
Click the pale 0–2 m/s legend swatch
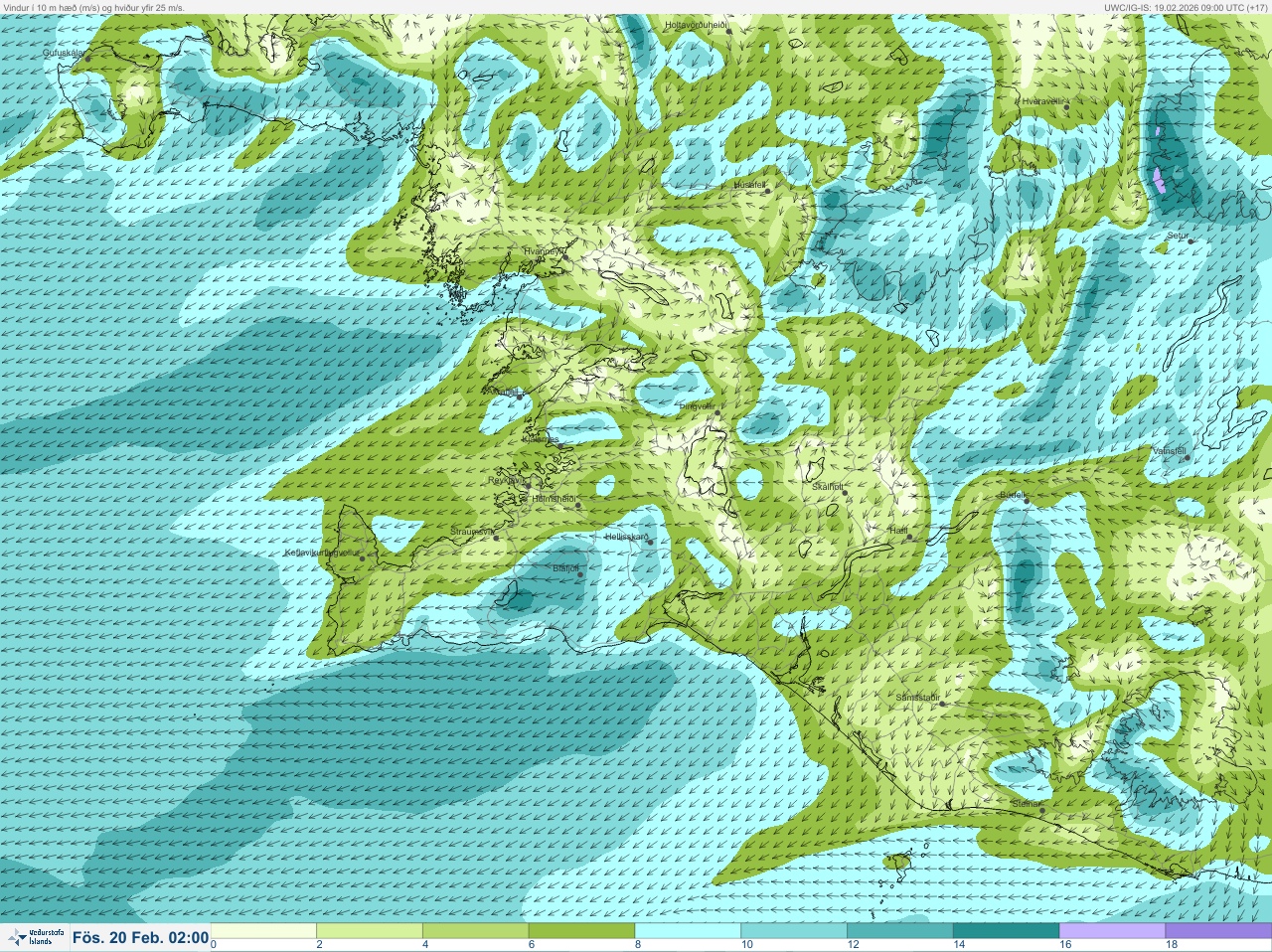point(263,931)
